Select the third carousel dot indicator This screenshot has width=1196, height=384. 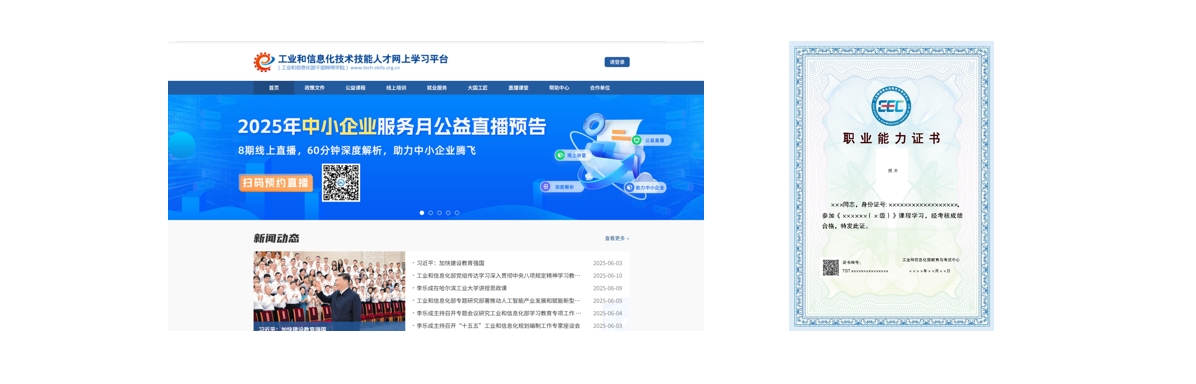[439, 213]
